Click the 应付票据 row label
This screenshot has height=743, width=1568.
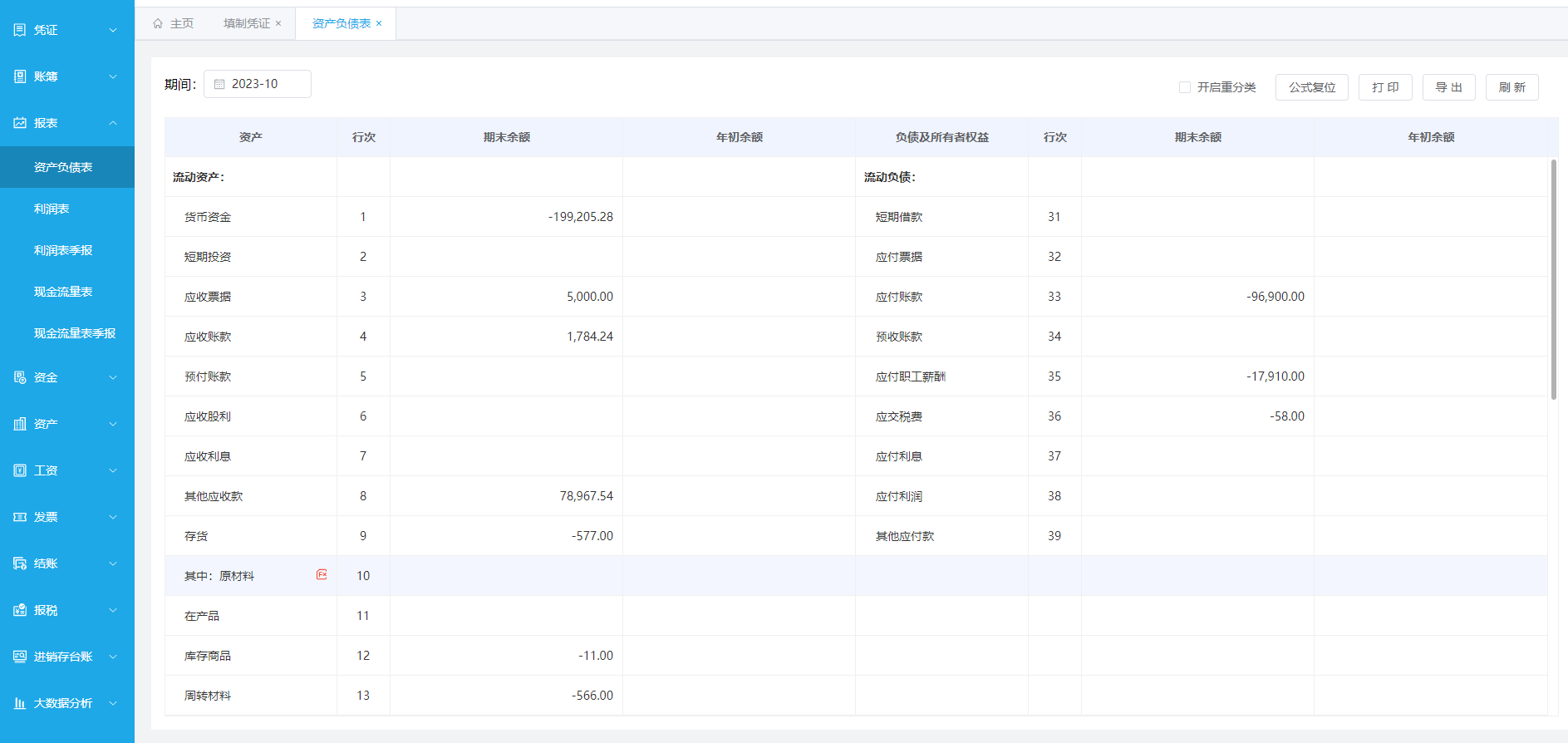pyautogui.click(x=899, y=257)
